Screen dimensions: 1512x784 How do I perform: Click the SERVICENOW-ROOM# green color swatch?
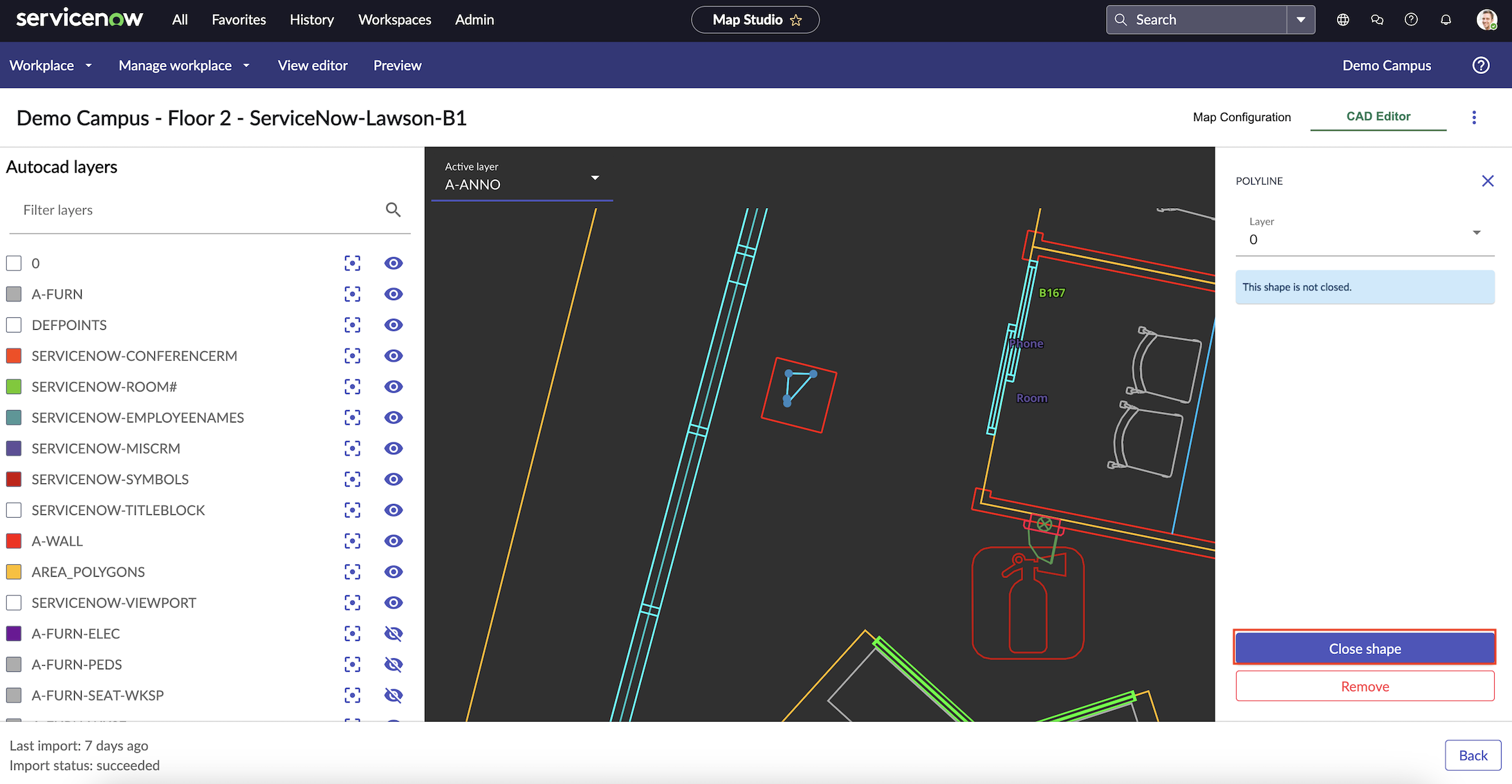click(x=14, y=387)
